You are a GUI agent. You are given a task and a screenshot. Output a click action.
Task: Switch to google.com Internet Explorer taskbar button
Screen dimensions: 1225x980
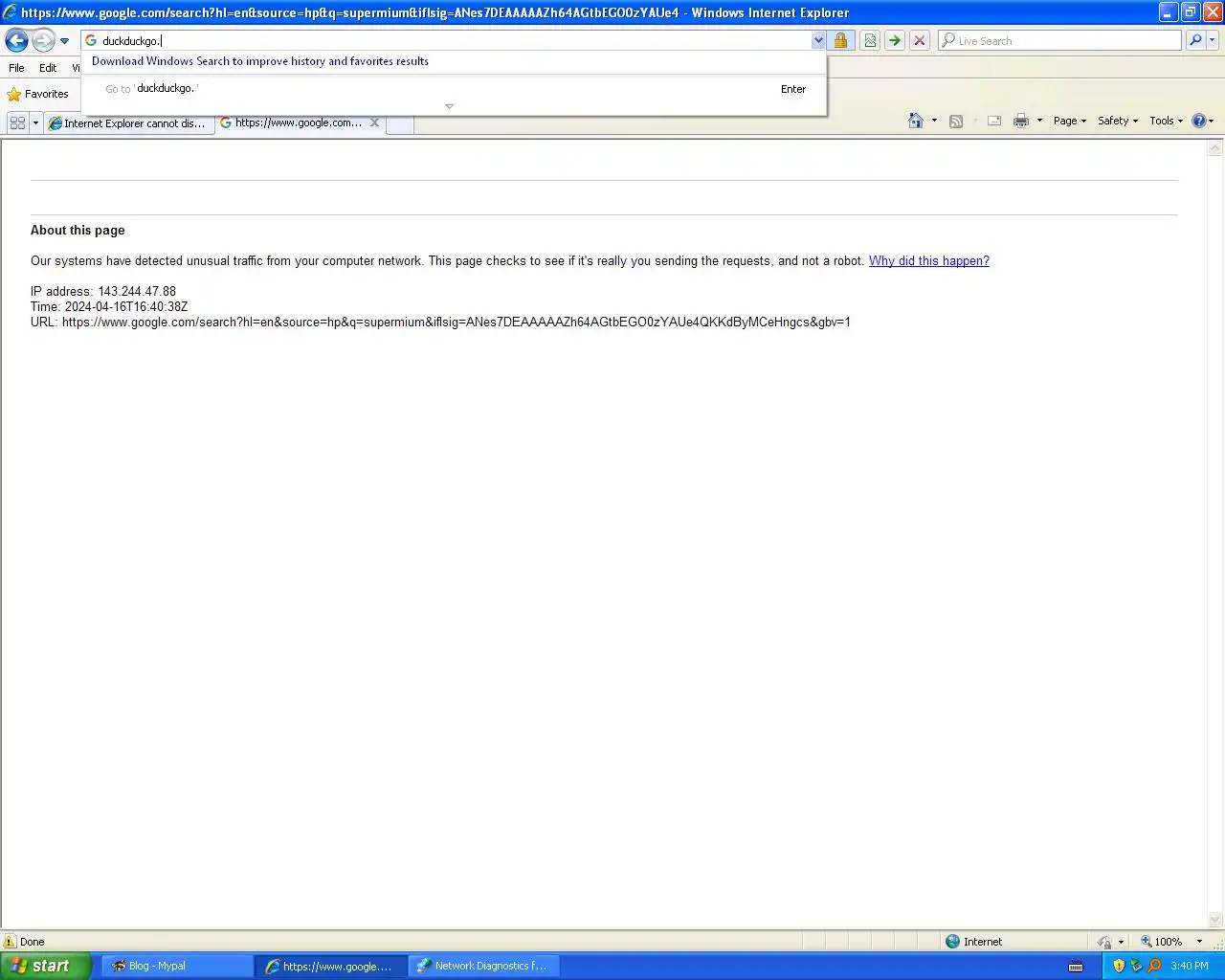click(x=330, y=966)
